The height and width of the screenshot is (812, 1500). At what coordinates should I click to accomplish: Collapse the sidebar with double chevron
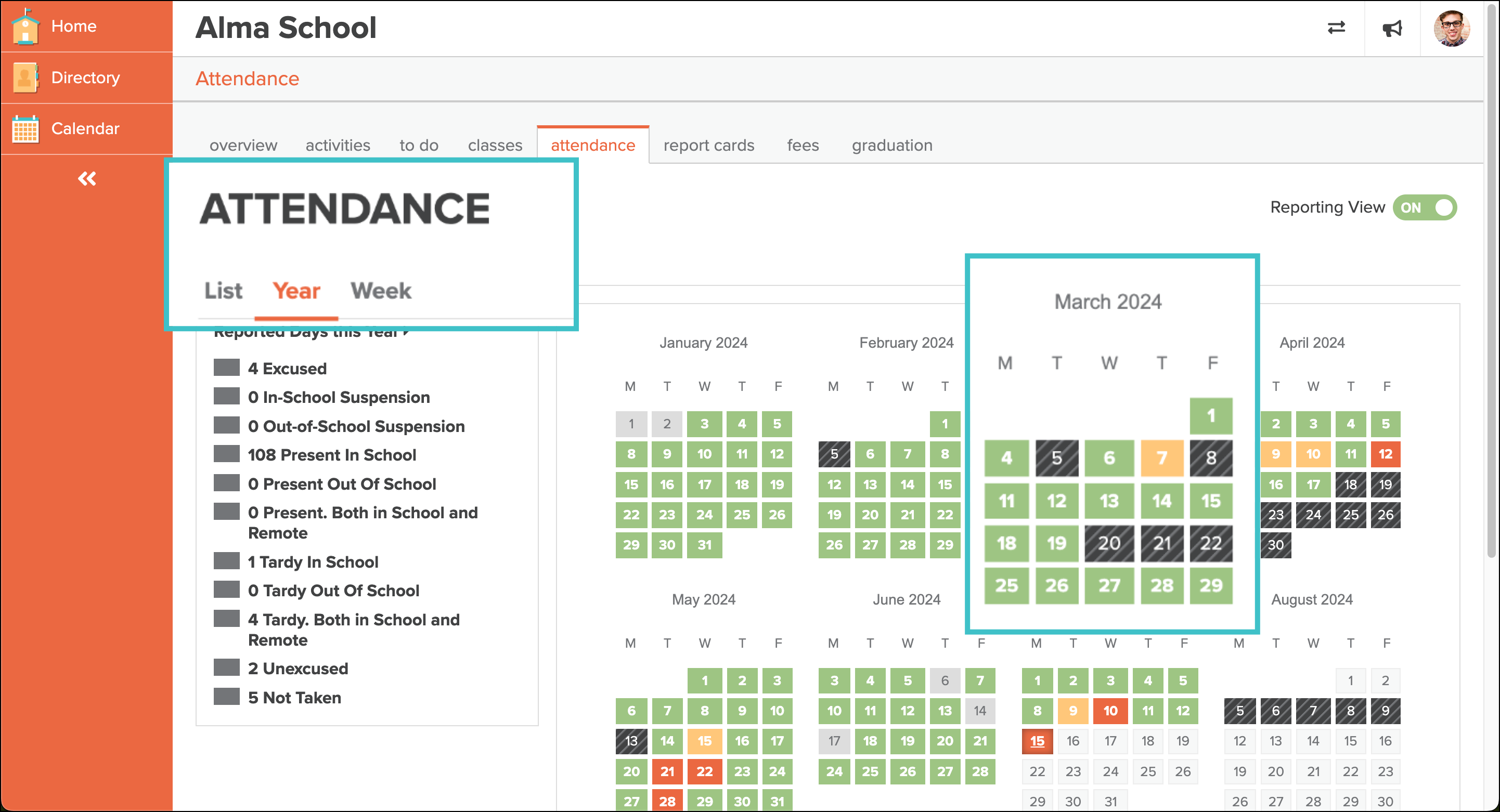(87, 179)
